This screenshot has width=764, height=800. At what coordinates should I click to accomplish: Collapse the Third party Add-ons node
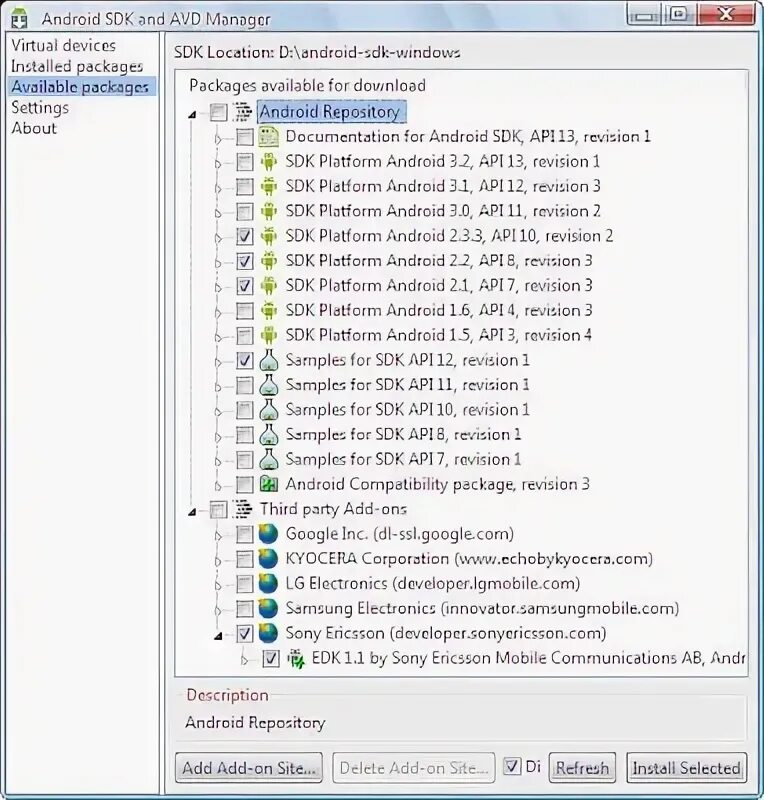[x=192, y=512]
